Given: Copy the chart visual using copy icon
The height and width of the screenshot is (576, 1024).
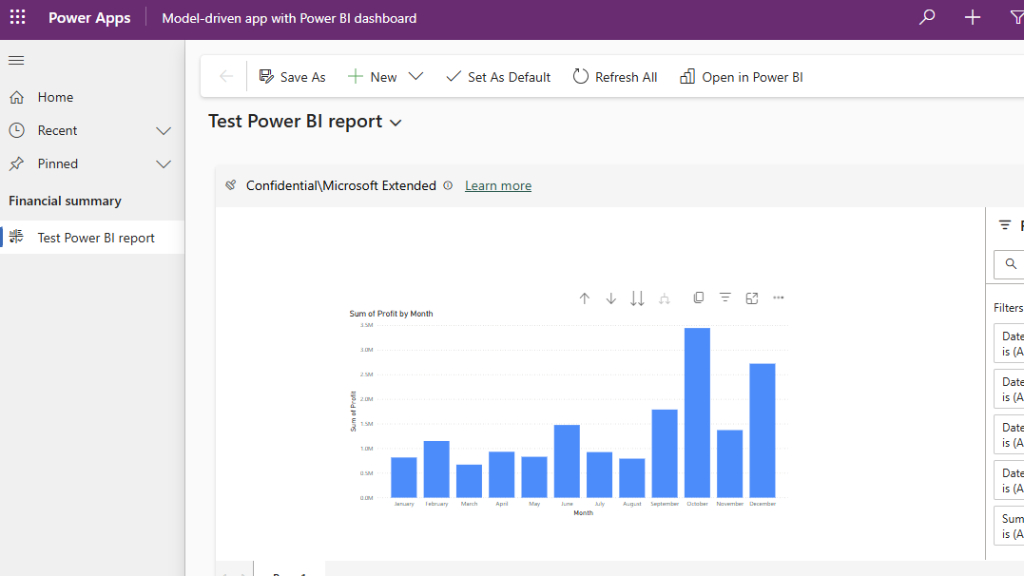Looking at the screenshot, I should tap(699, 298).
